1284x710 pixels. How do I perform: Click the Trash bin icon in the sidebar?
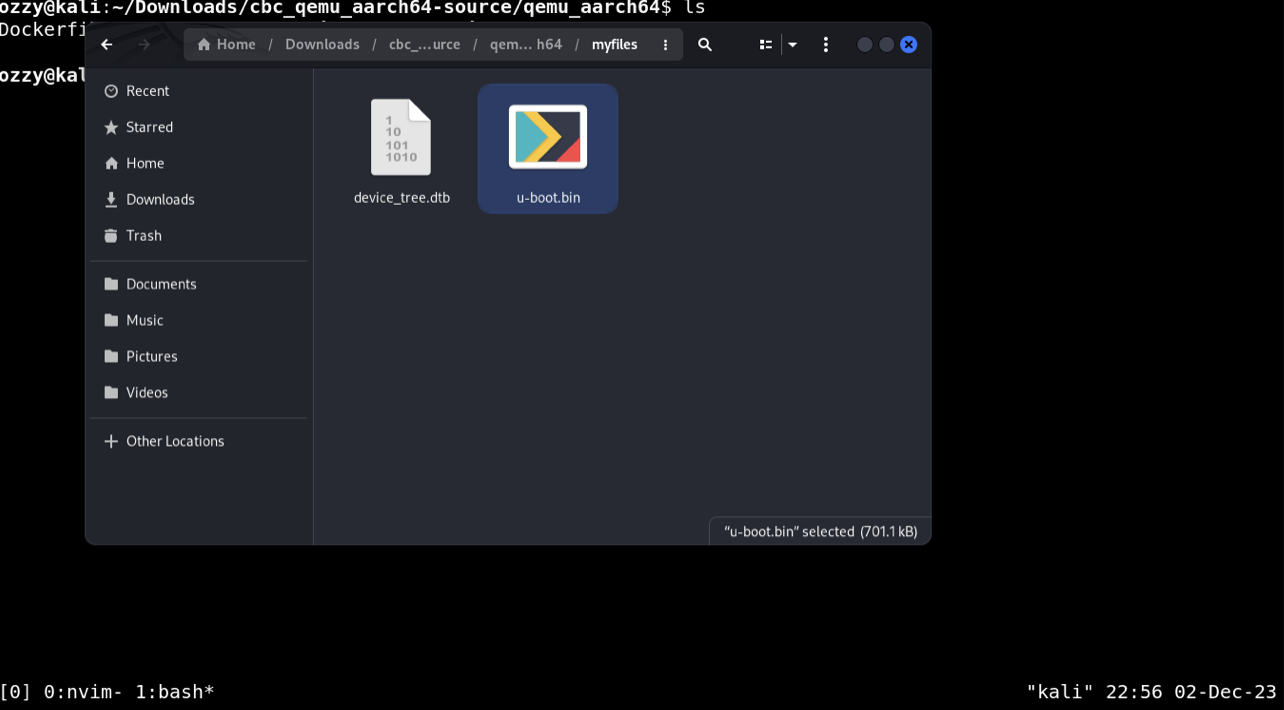[111, 235]
